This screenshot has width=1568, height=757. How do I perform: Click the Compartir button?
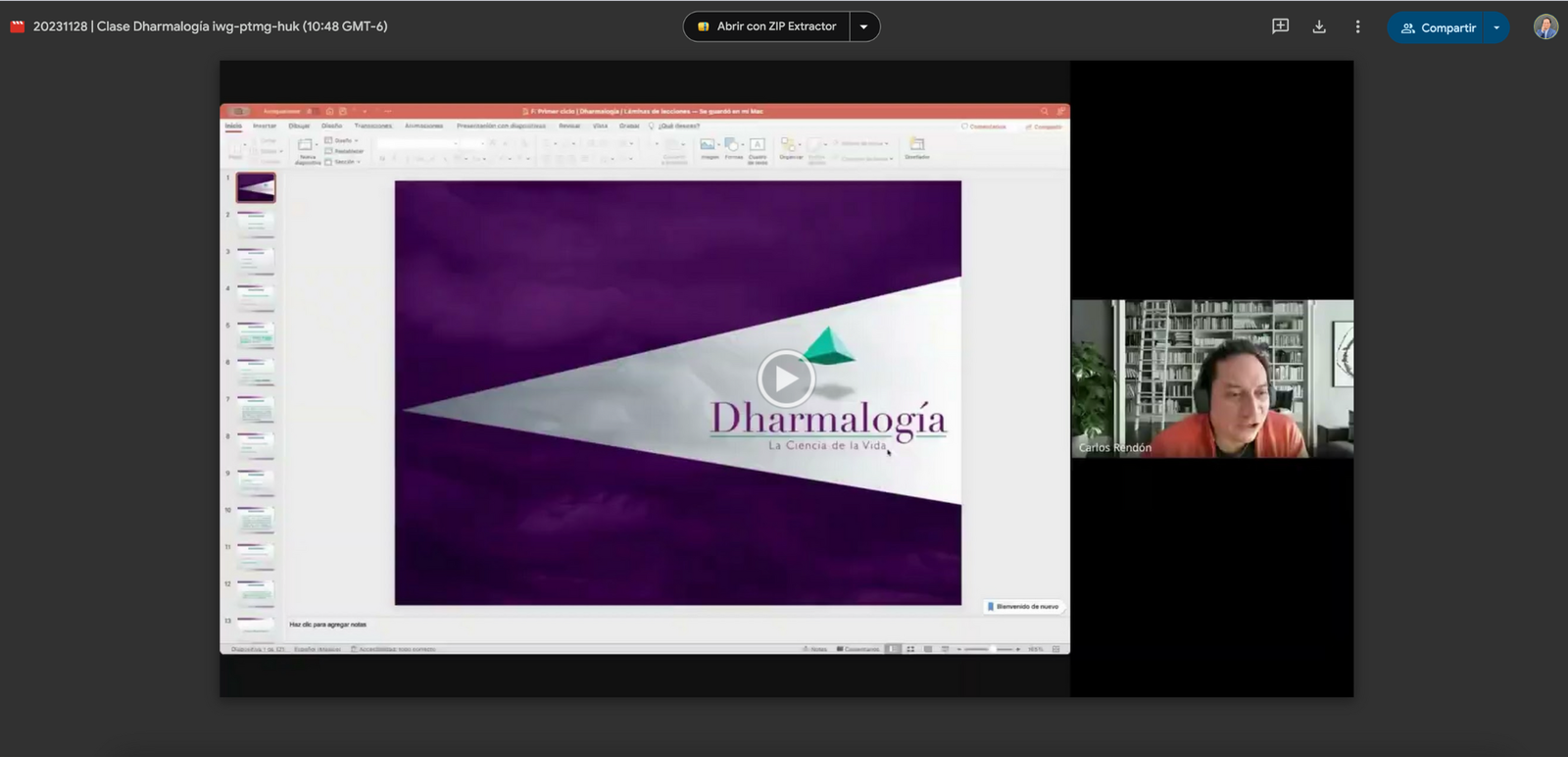click(x=1437, y=27)
